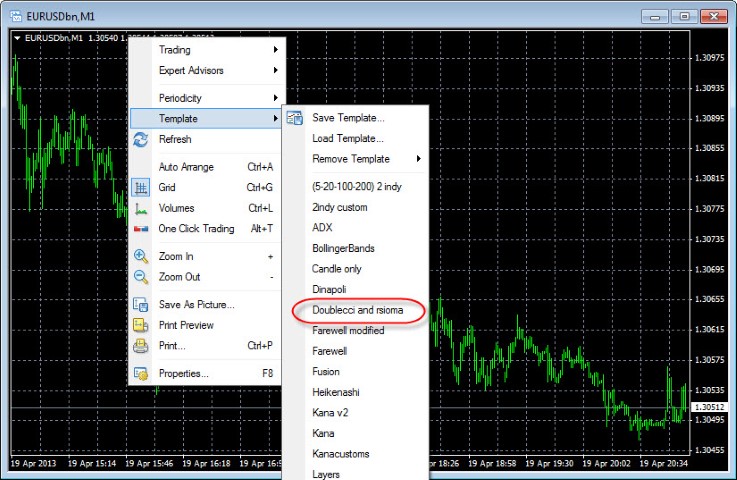737x480 pixels.
Task: Click the Save Template icon
Action: (295, 118)
